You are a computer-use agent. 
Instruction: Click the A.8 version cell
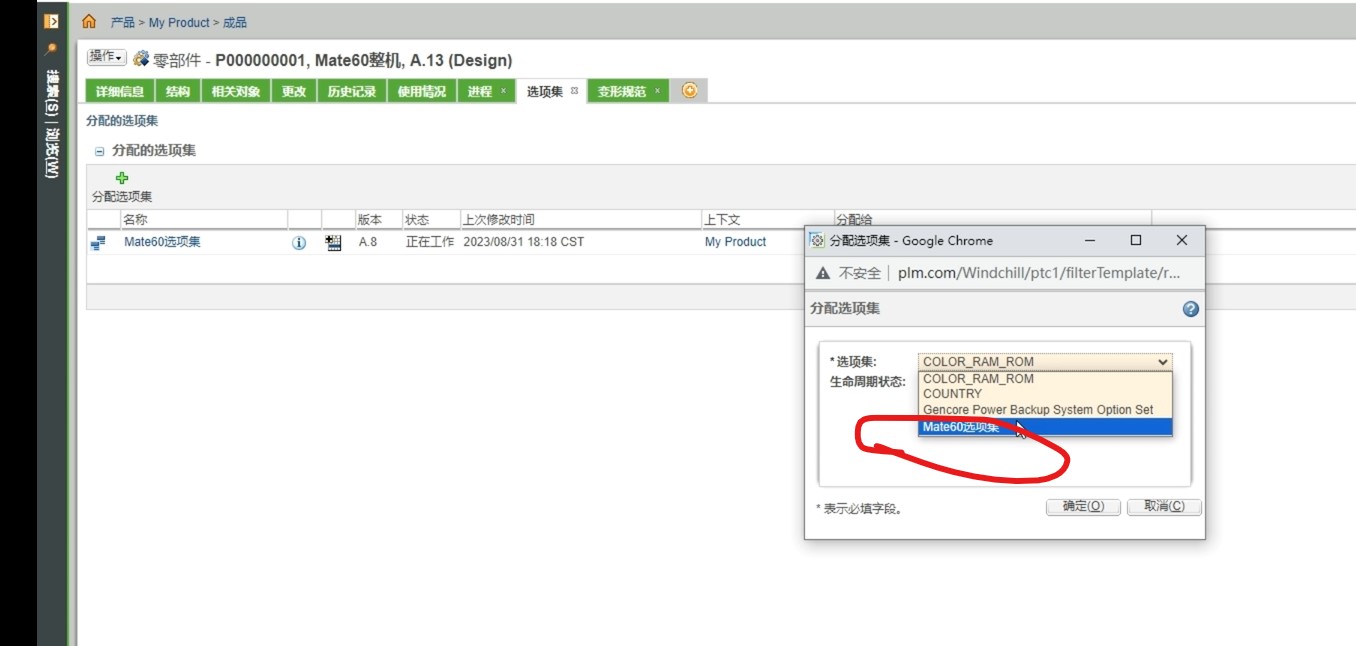click(x=368, y=242)
